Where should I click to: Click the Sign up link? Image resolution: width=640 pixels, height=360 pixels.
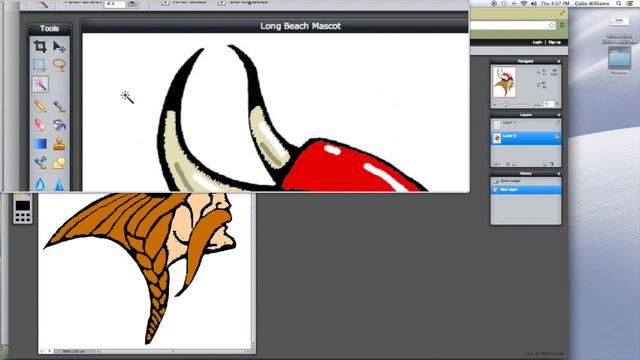[554, 42]
